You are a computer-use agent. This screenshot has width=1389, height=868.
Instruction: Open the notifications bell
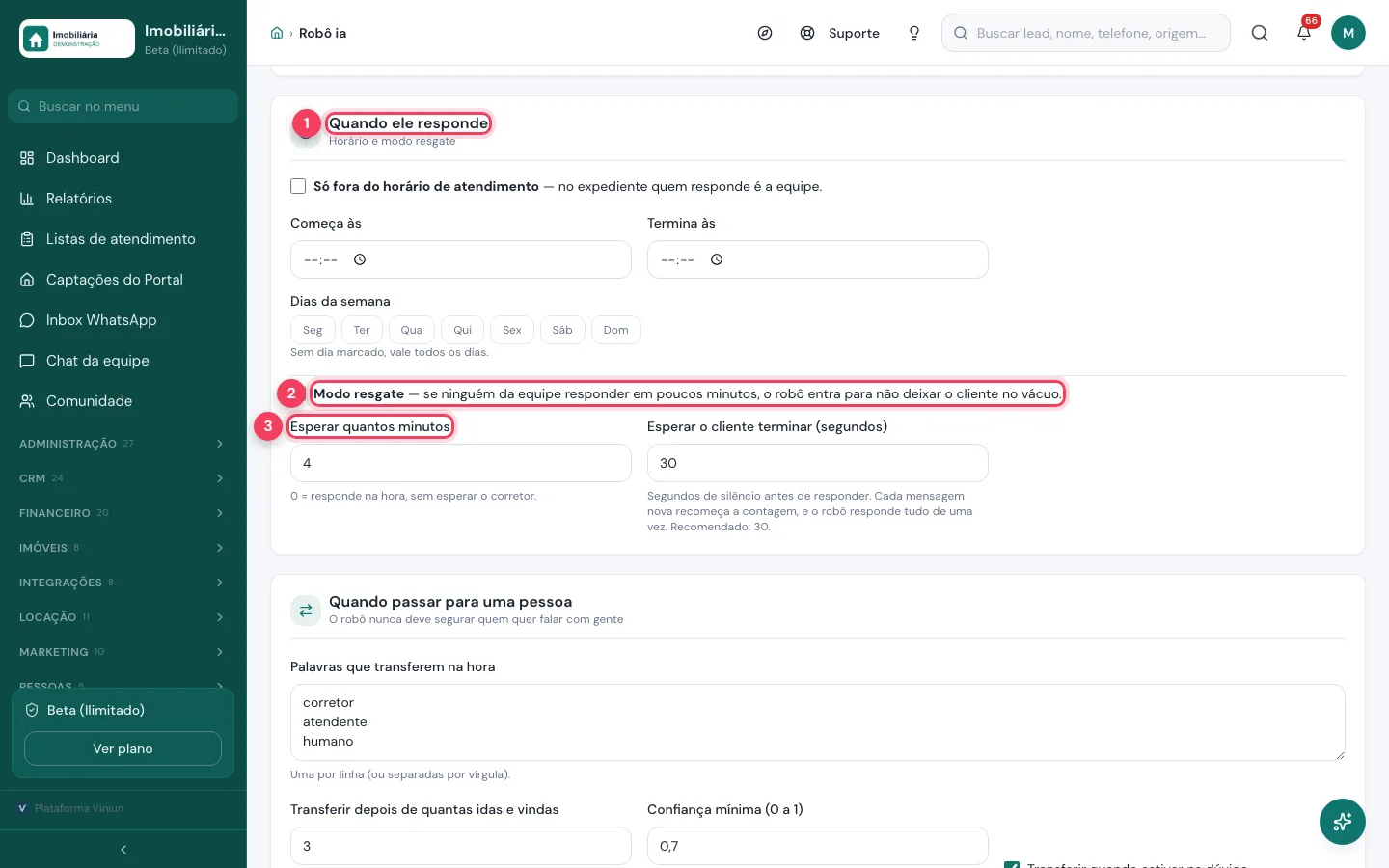pos(1304,33)
